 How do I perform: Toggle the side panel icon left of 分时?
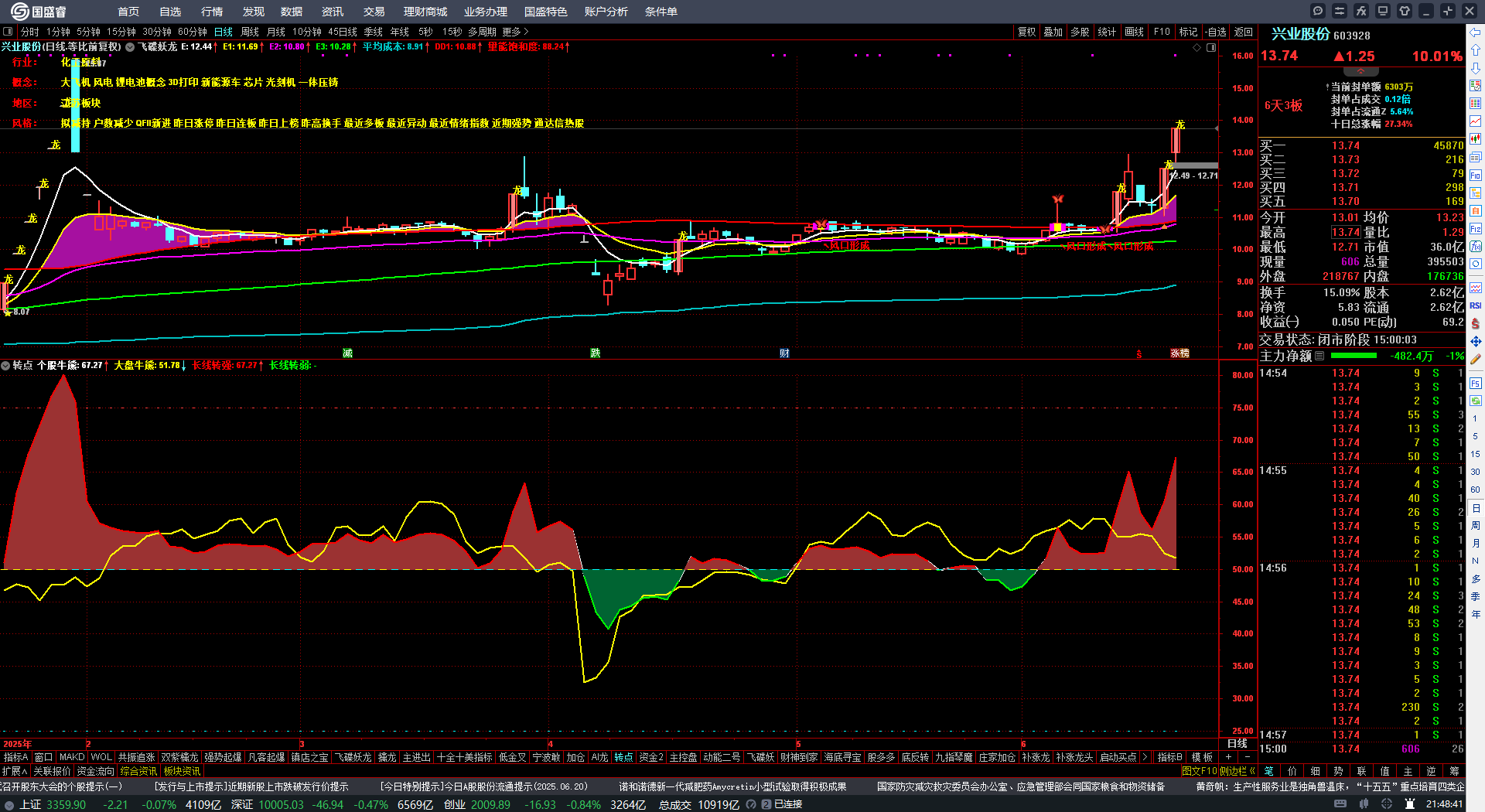click(8, 32)
